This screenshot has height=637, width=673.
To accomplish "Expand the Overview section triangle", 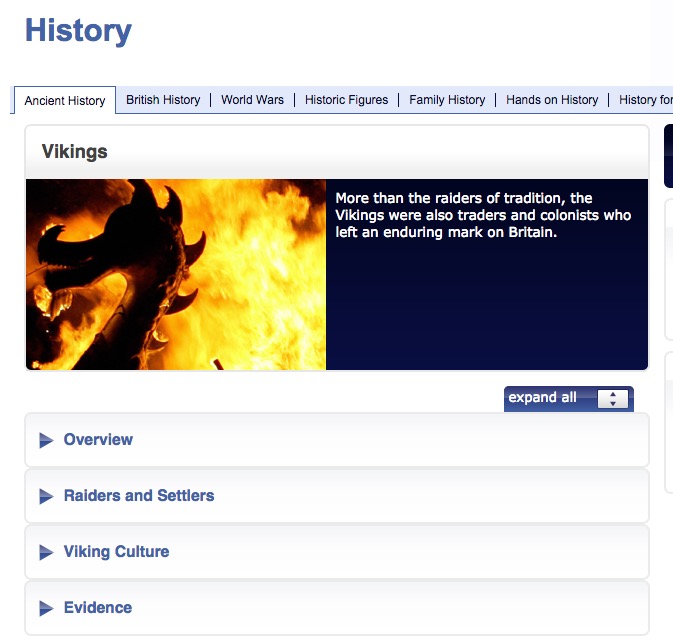I will 46,440.
